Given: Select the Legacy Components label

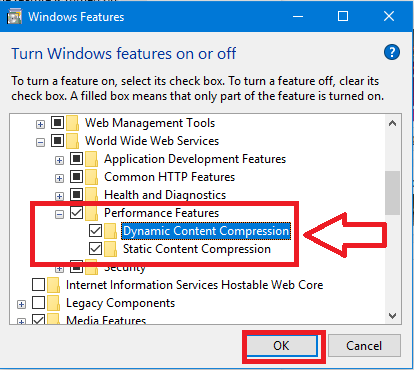Looking at the screenshot, I should click(x=120, y=303).
